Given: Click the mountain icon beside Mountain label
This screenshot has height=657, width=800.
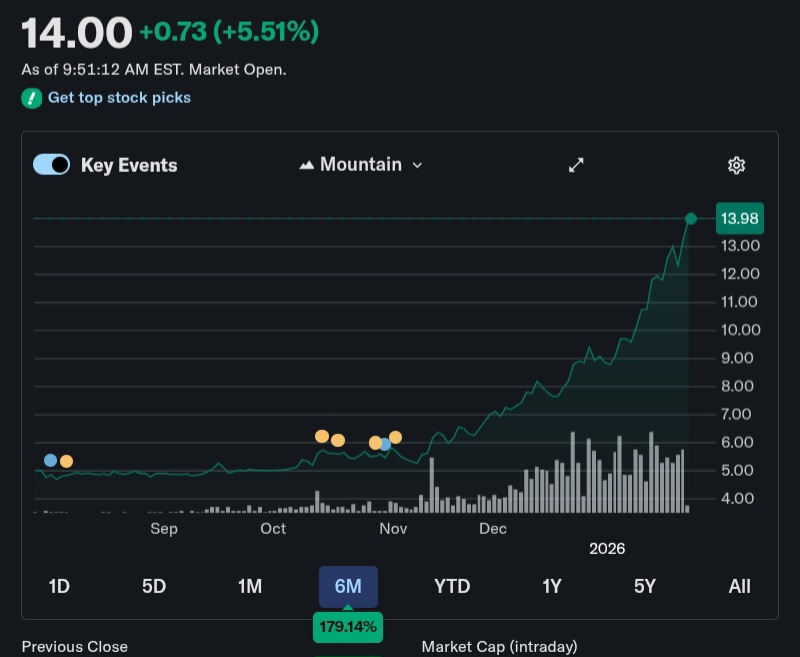Looking at the screenshot, I should click(x=307, y=165).
